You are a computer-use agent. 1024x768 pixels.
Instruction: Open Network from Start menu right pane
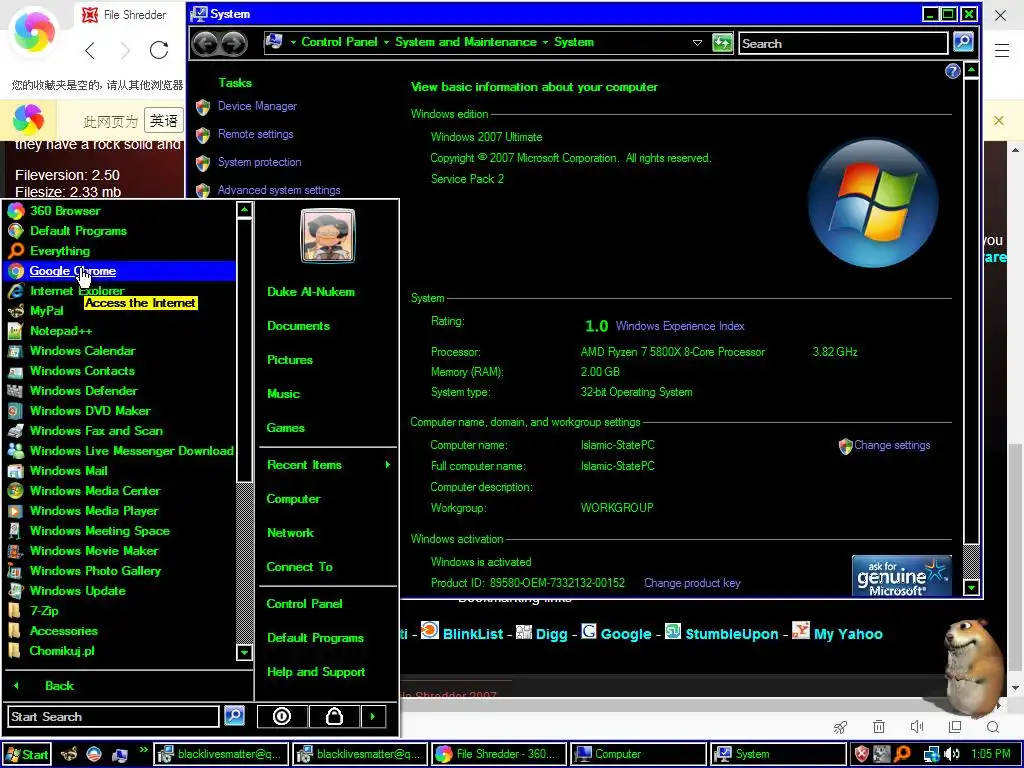(290, 533)
